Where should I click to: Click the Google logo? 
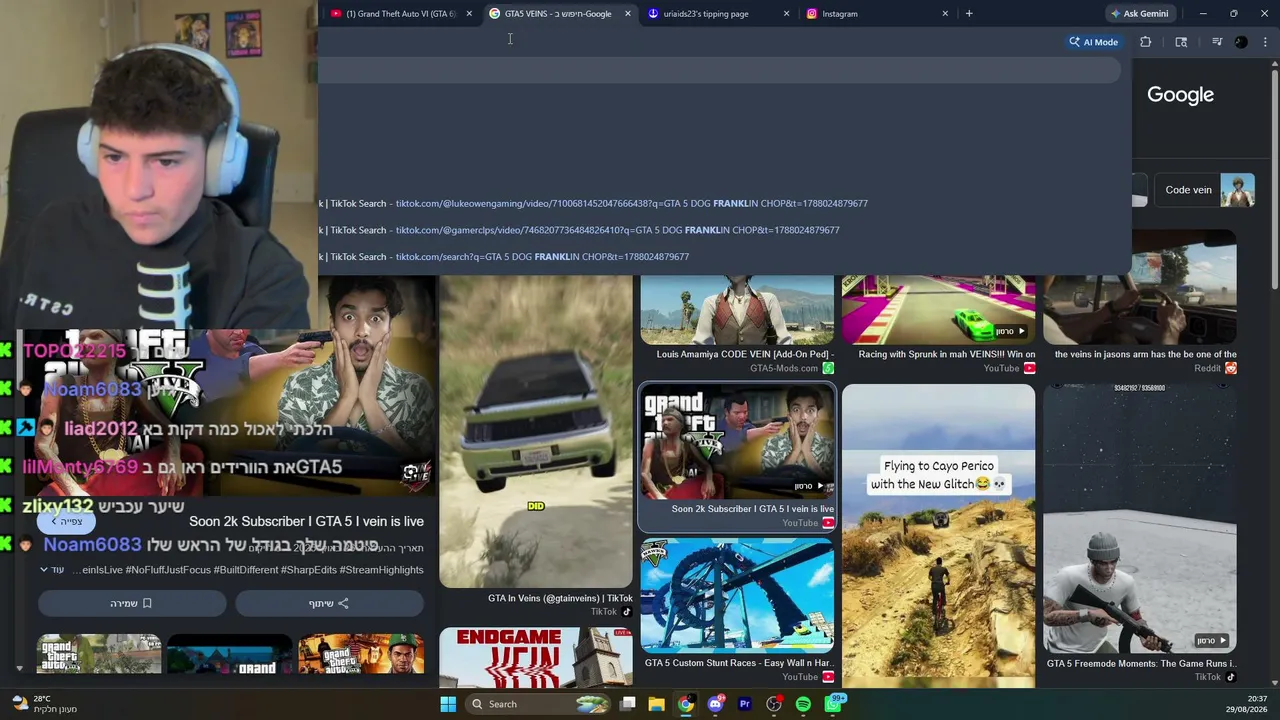pos(1180,95)
